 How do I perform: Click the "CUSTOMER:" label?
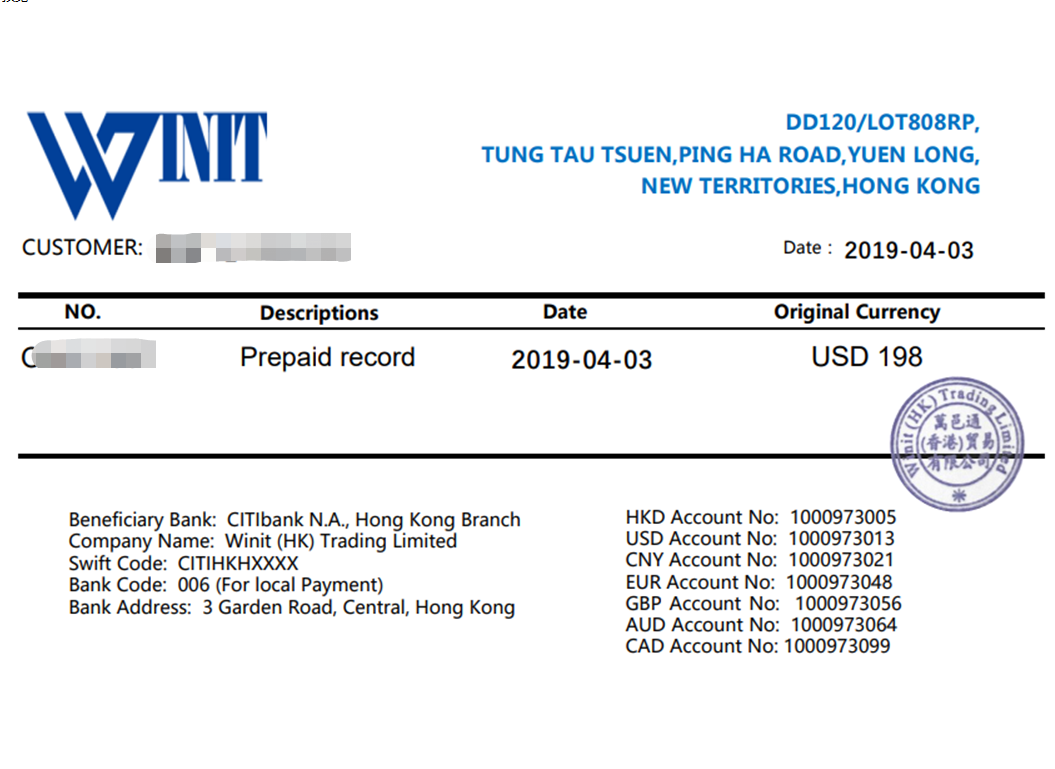pos(82,248)
